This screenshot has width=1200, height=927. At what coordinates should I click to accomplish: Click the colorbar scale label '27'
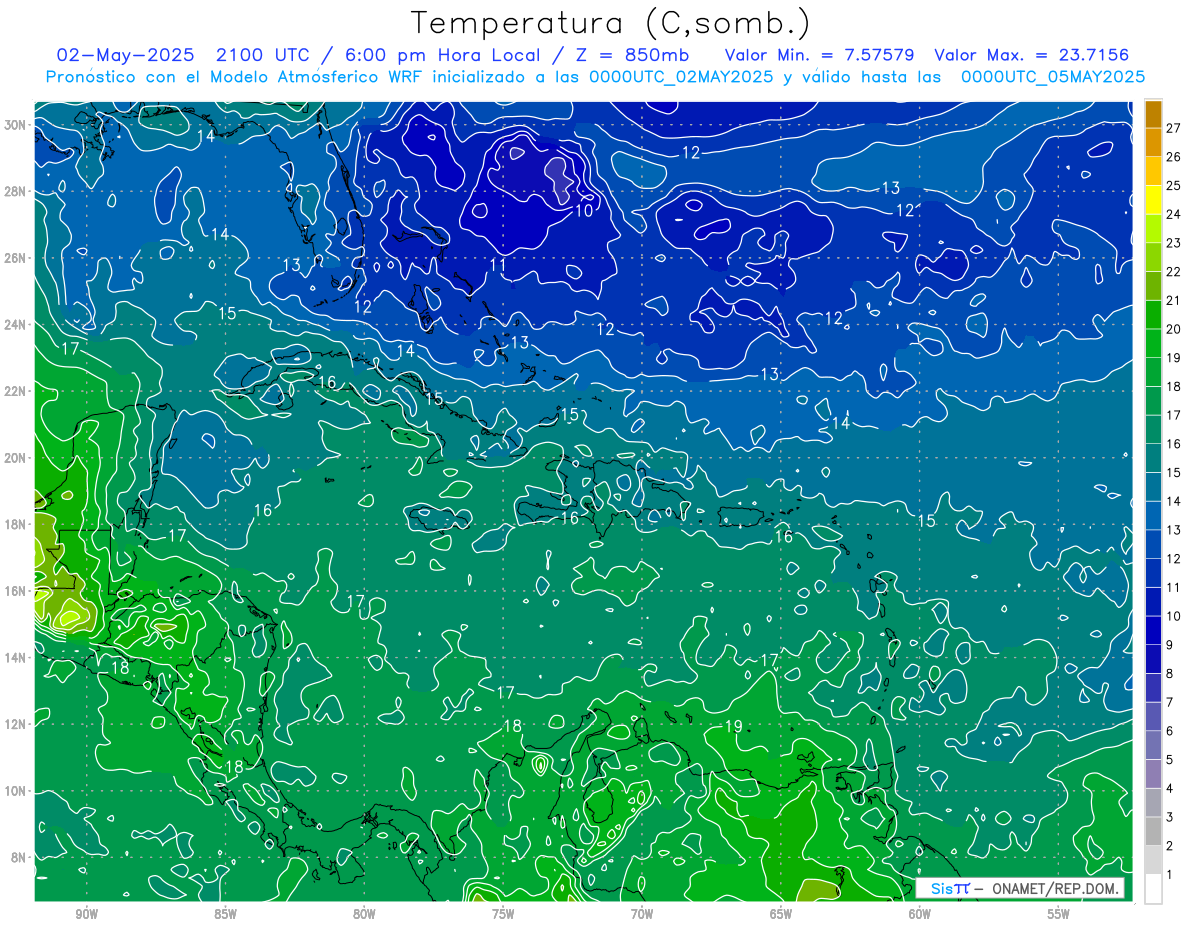click(1174, 128)
